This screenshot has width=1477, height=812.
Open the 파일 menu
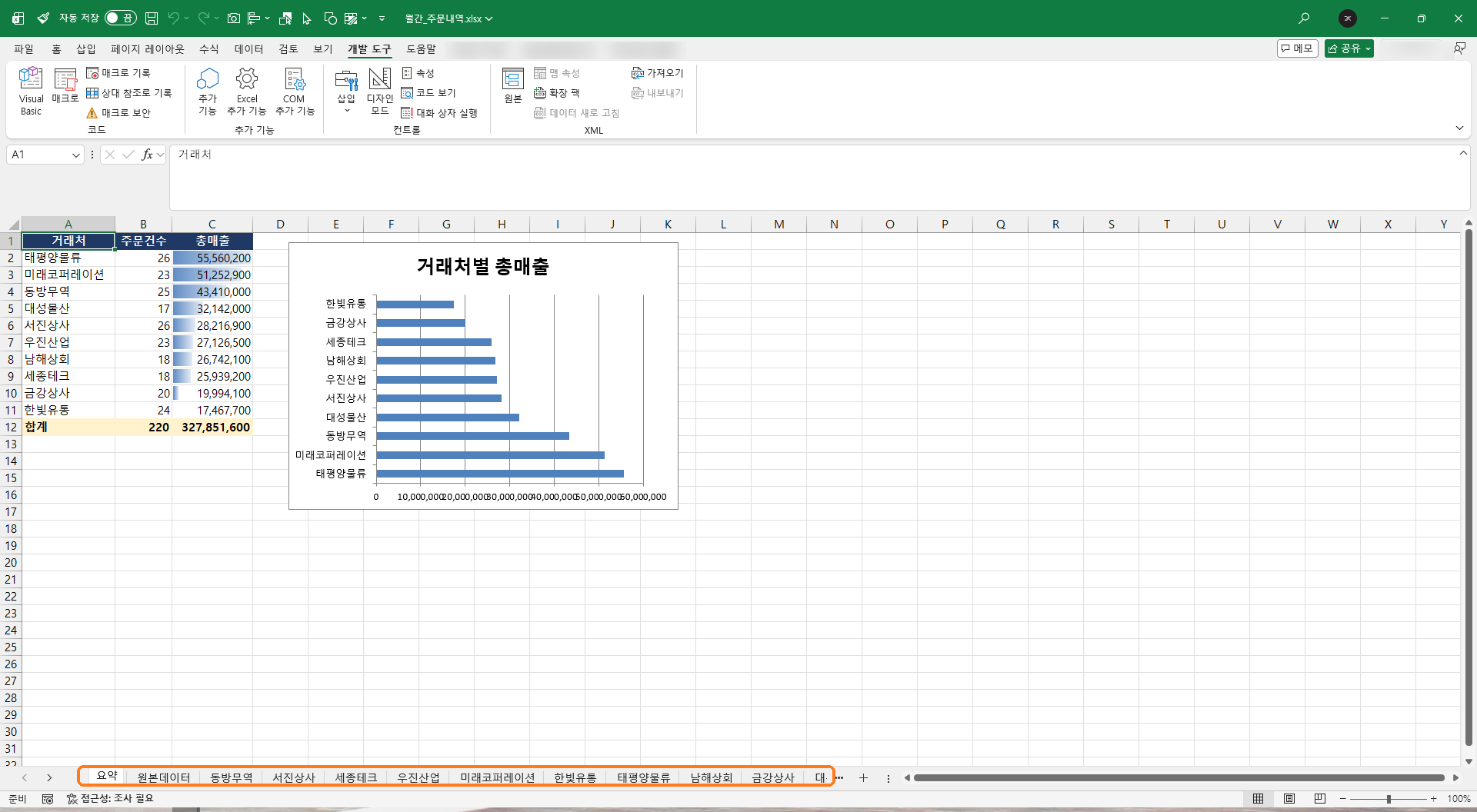point(24,48)
